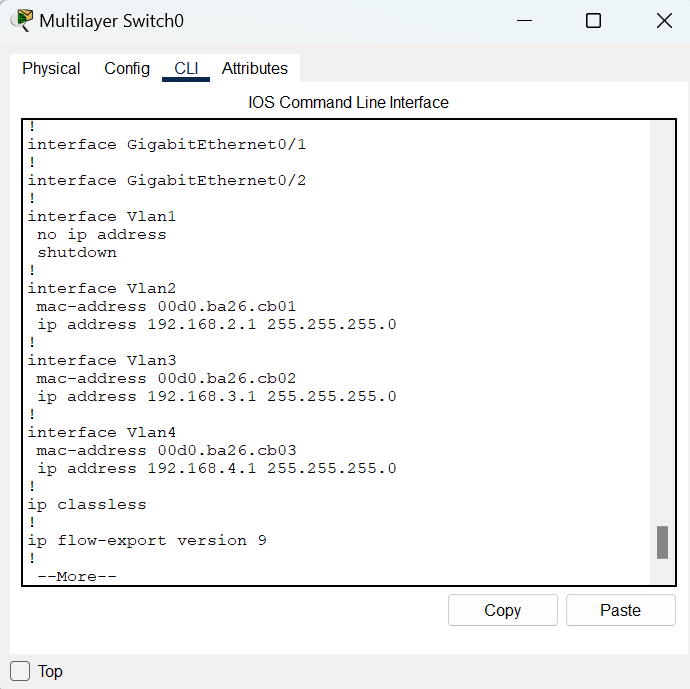
Task: Click the 'IOS Command Line Interface' heading
Action: (x=349, y=103)
